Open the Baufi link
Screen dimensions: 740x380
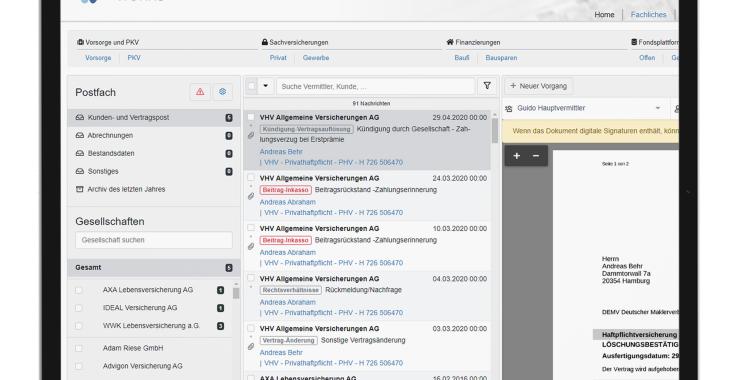(x=462, y=58)
